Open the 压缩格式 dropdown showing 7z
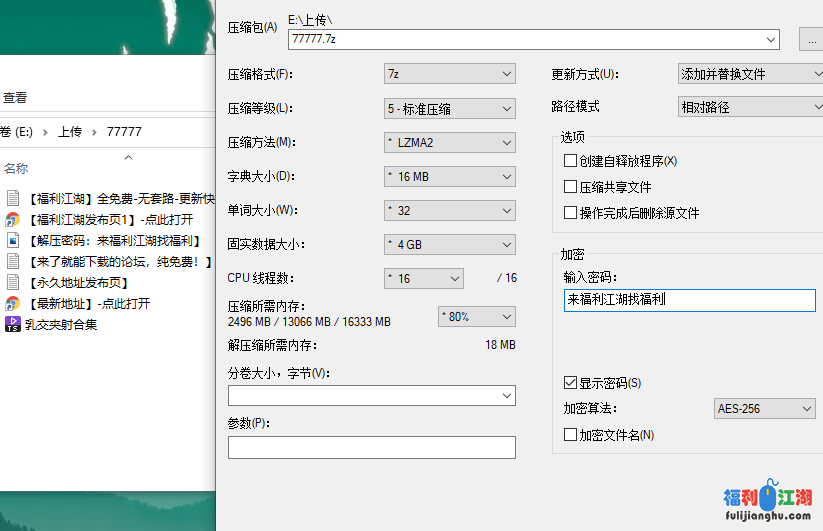This screenshot has height=531, width=823. point(450,74)
